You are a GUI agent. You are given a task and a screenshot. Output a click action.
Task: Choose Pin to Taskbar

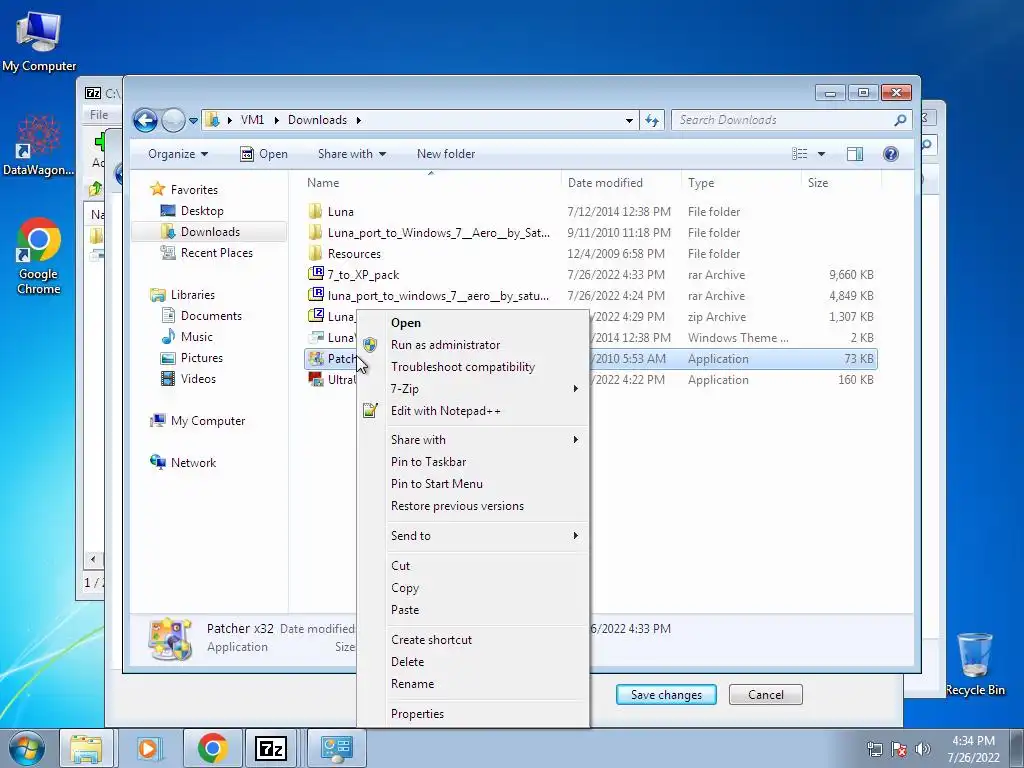pyautogui.click(x=473, y=462)
